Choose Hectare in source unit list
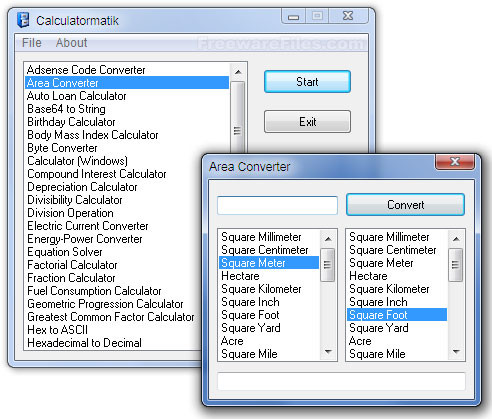Viewport: 492px width, 419px height. 269,276
